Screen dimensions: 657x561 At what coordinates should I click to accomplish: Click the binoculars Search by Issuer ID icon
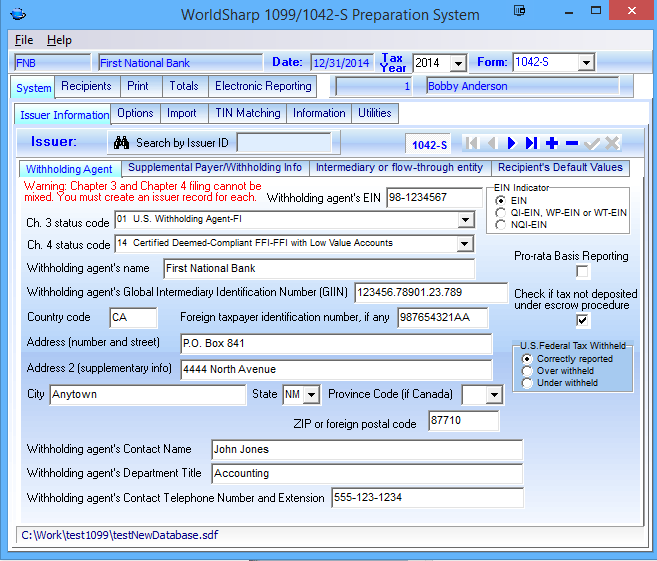(x=122, y=143)
